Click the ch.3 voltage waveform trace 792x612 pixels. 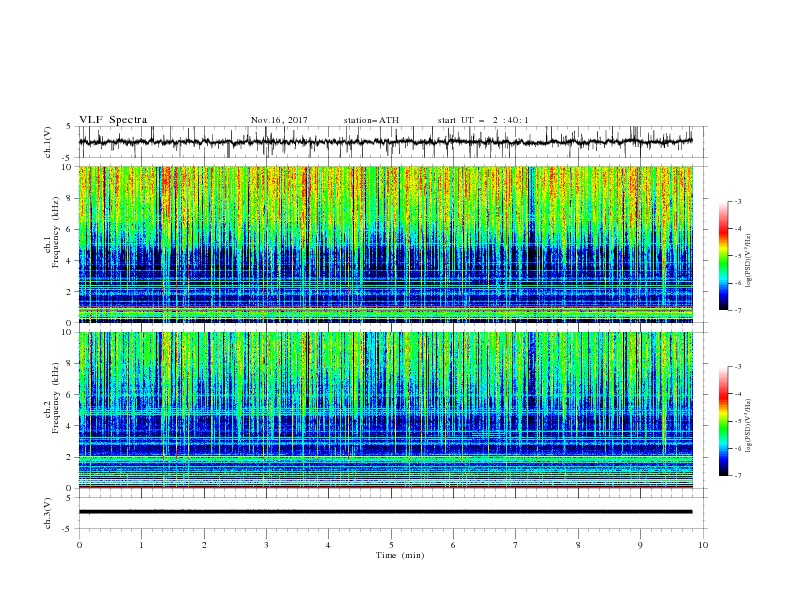[x=385, y=512]
